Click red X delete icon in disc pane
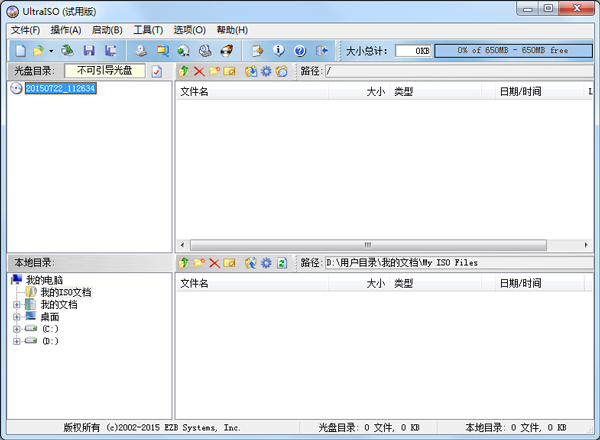The width and height of the screenshot is (600, 440). (x=199, y=72)
